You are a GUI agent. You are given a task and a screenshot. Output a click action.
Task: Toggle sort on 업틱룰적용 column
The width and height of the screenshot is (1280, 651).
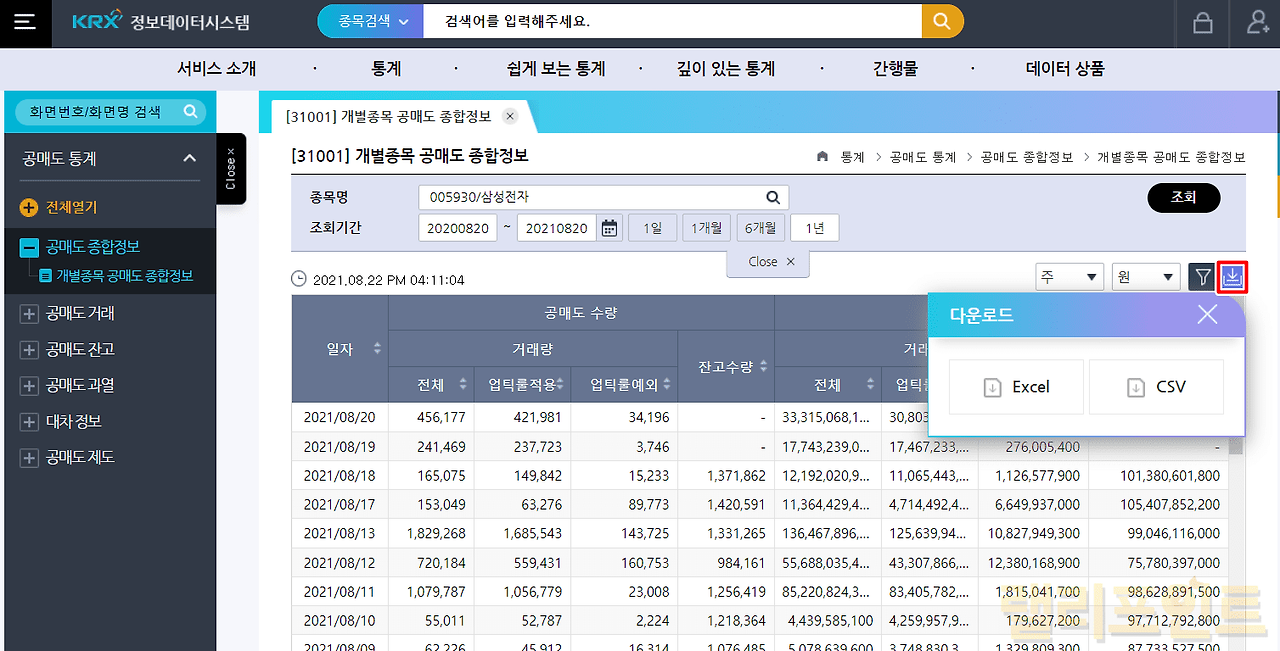pyautogui.click(x=561, y=385)
